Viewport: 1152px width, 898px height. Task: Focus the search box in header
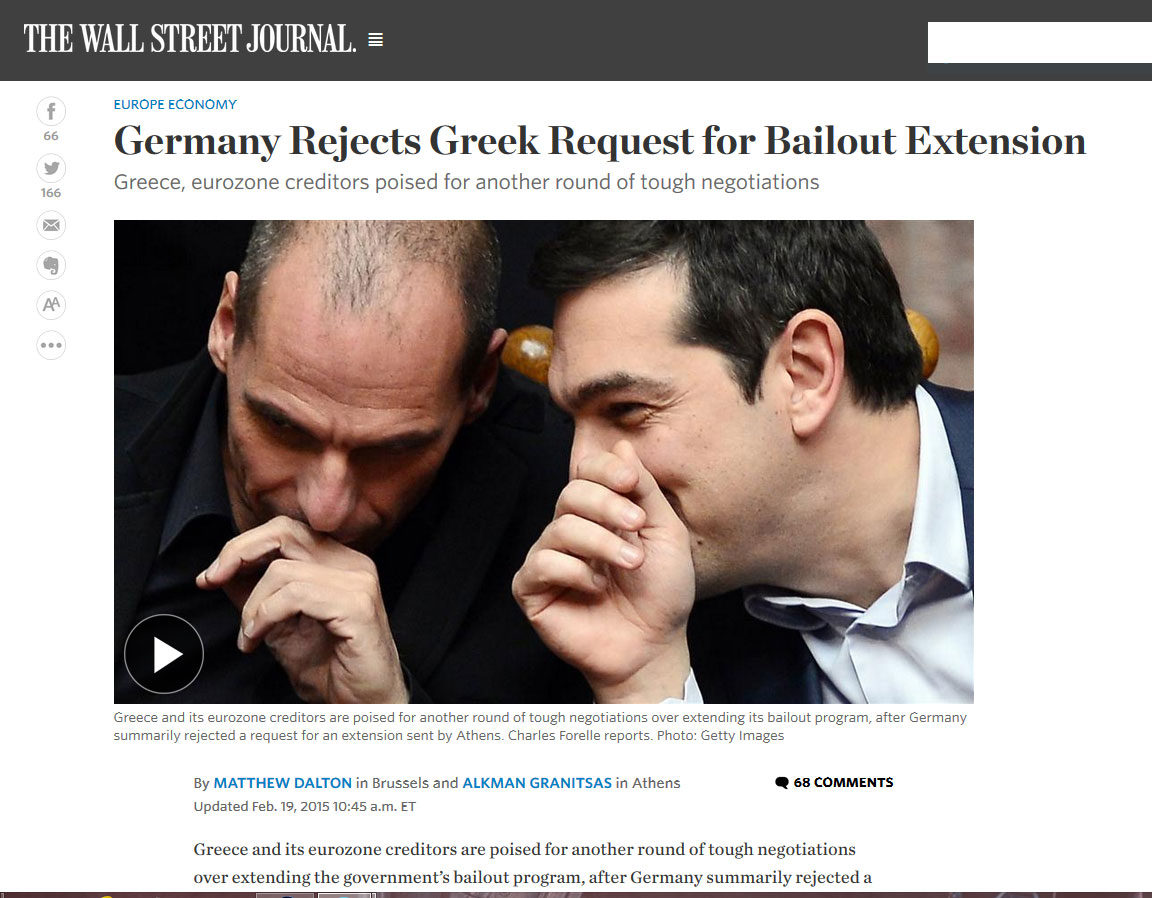(x=1040, y=42)
